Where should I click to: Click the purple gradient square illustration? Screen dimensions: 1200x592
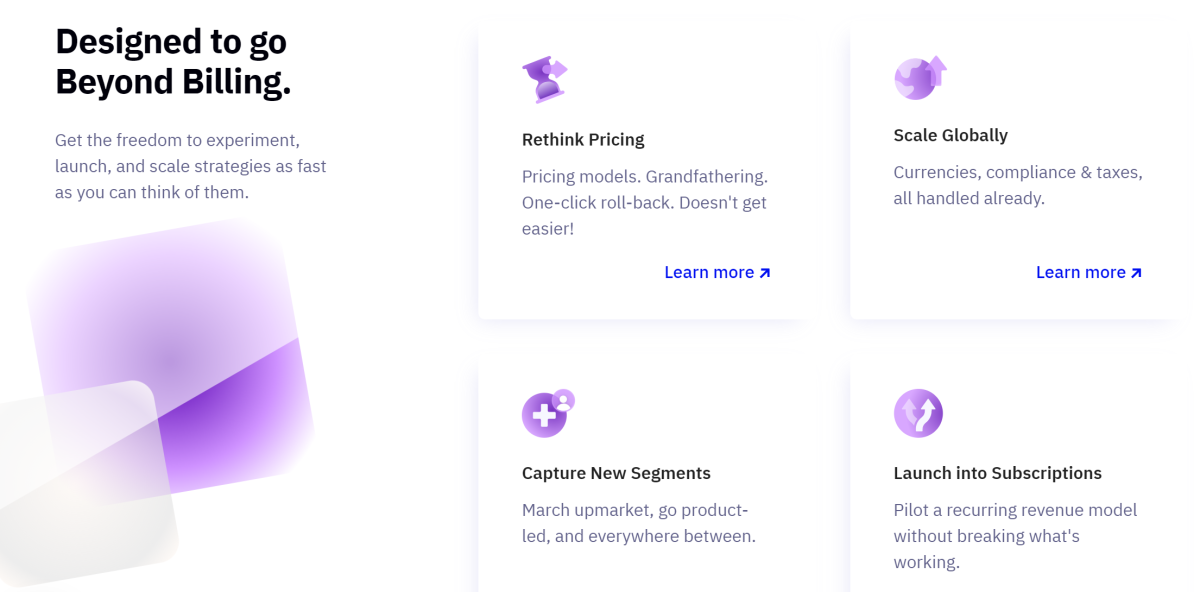[170, 355]
